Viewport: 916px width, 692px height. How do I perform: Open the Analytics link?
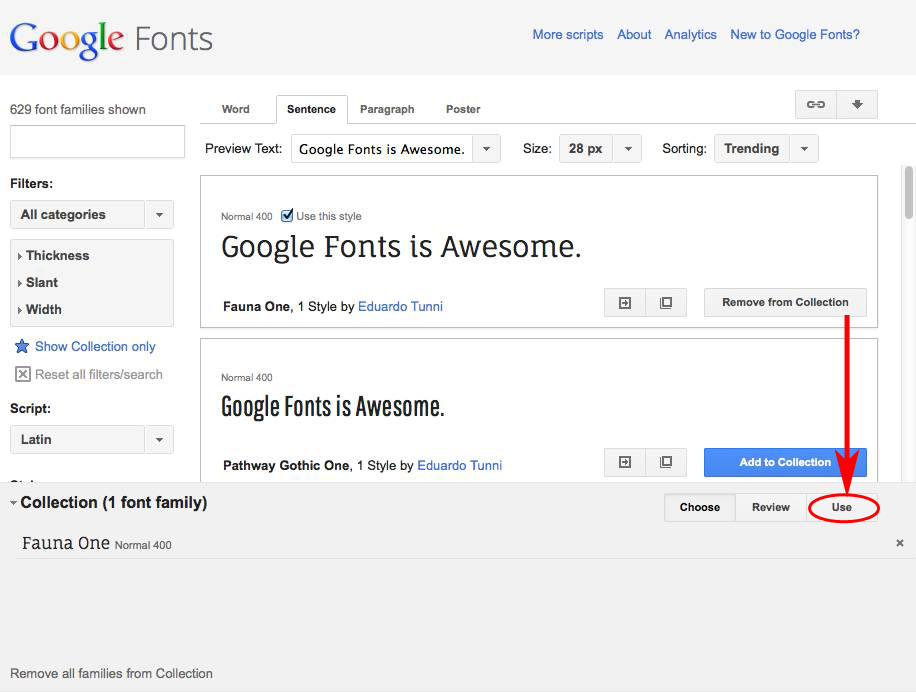[x=691, y=34]
